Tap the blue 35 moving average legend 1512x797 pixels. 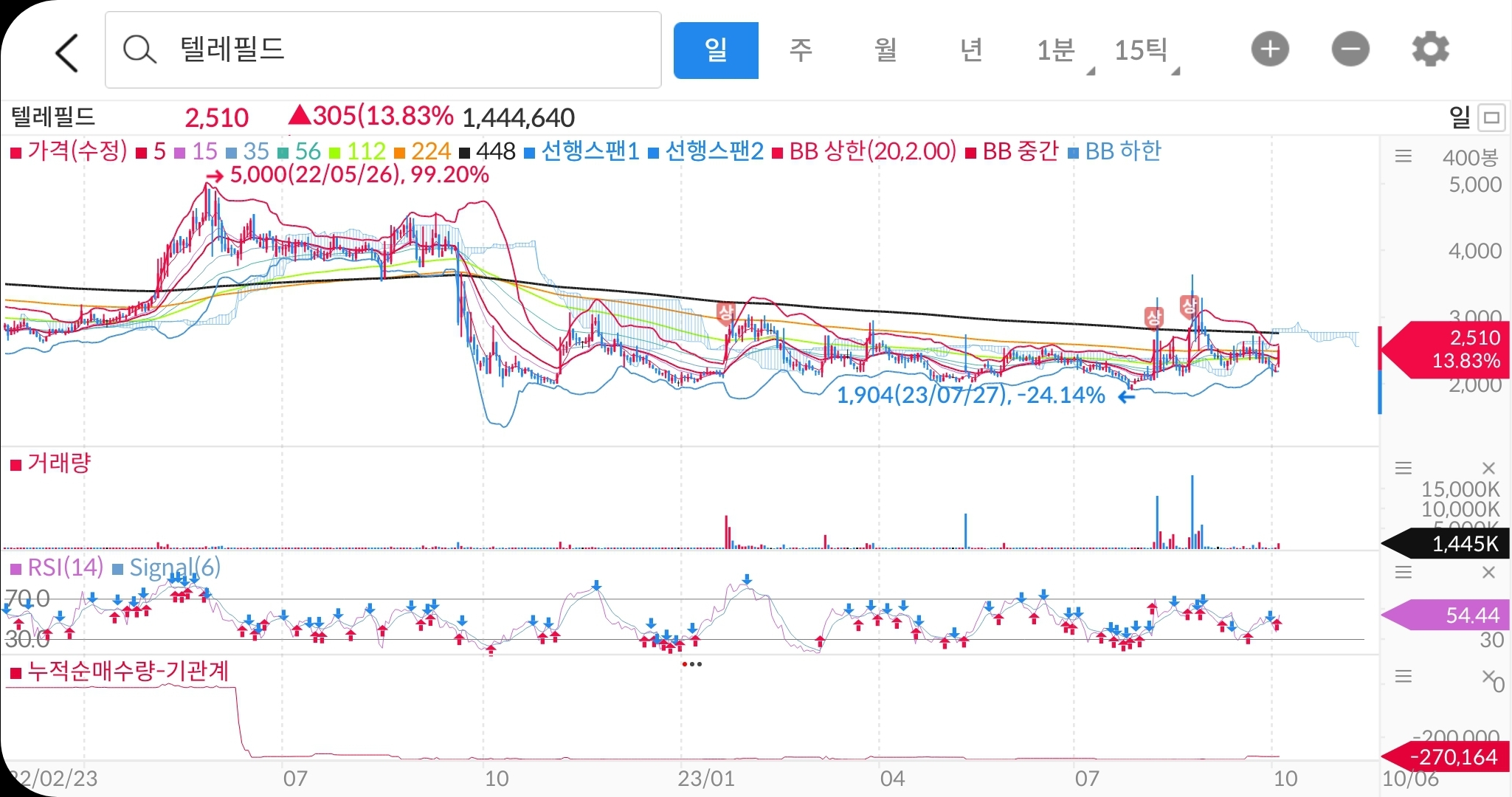248,152
